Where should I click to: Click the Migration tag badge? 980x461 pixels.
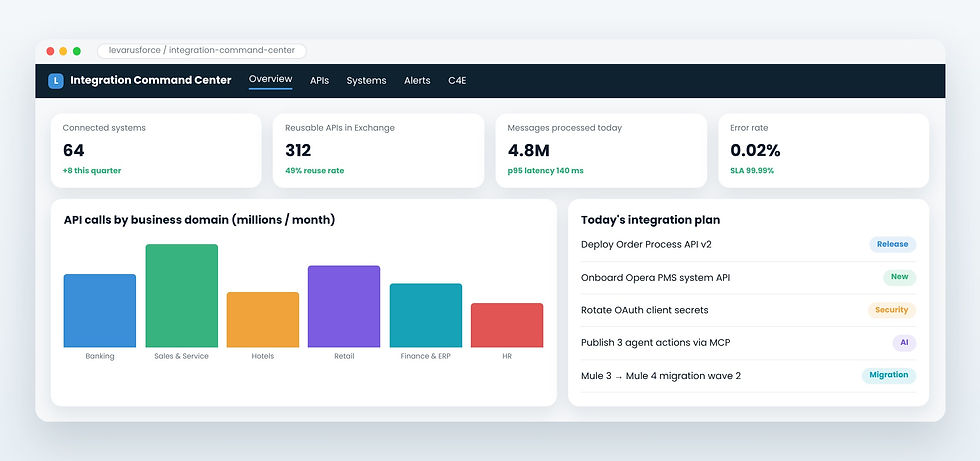[x=889, y=375]
